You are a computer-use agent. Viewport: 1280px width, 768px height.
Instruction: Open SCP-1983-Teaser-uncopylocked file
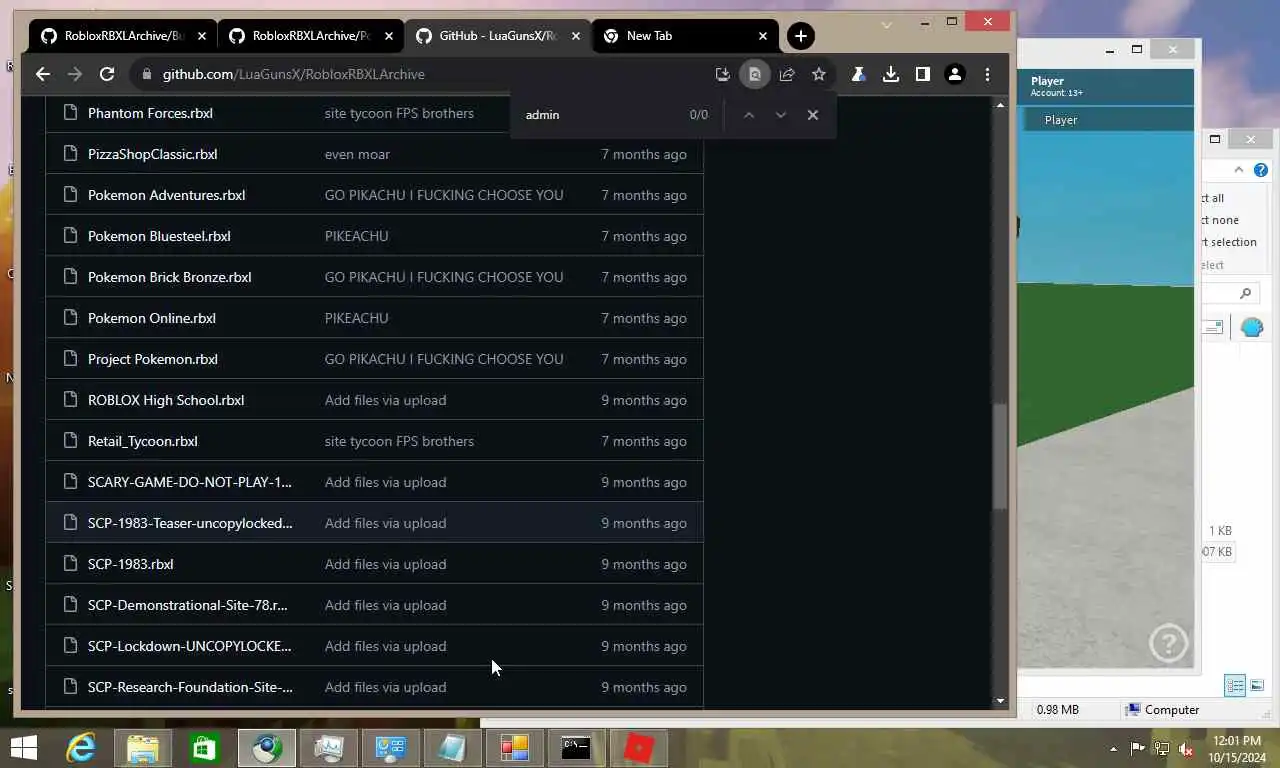[190, 523]
